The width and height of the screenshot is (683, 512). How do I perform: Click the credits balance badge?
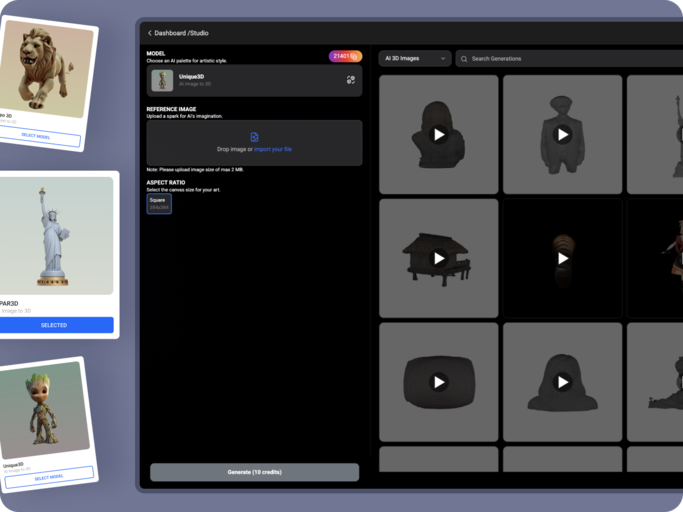(x=345, y=57)
